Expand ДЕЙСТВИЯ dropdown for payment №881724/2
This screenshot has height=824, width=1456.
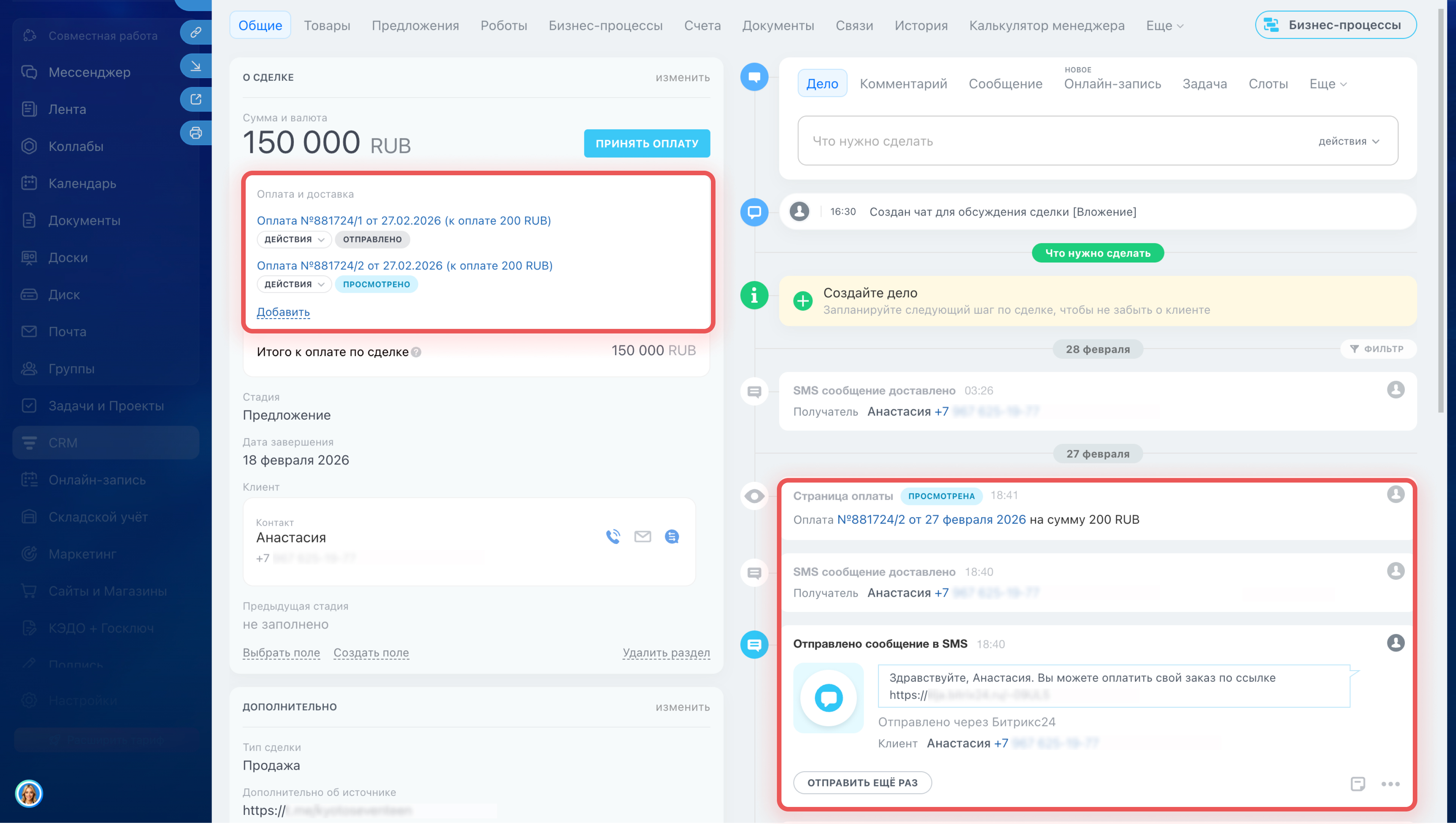(x=294, y=284)
